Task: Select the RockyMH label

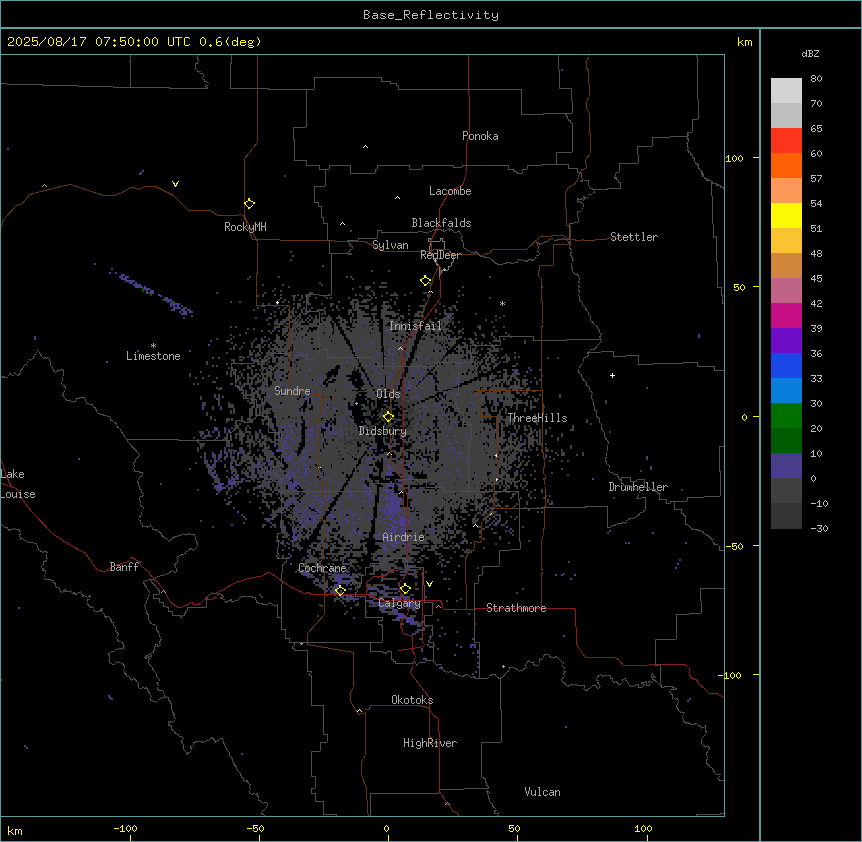Action: click(x=245, y=227)
